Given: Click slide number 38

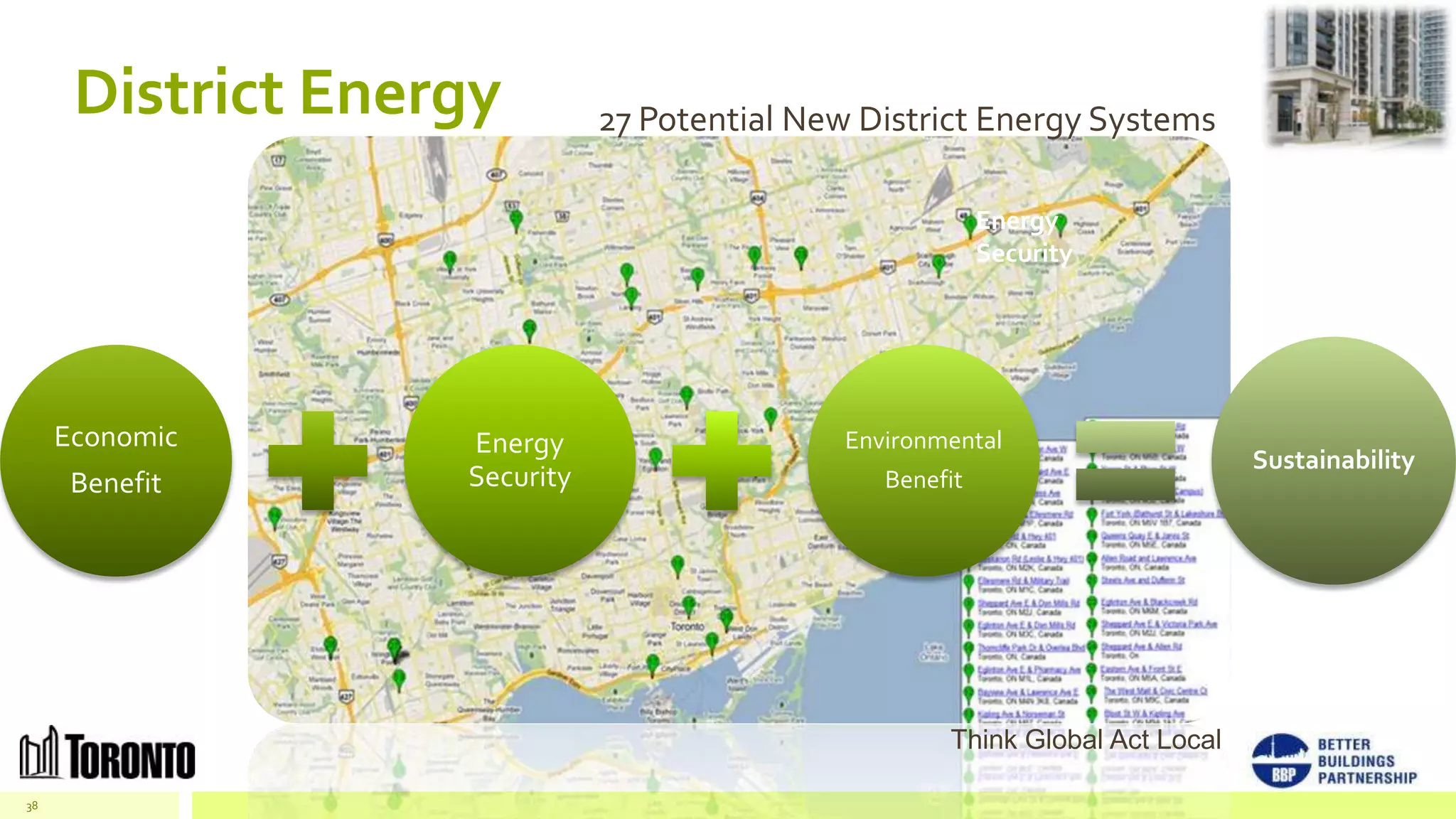Looking at the screenshot, I should click(32, 806).
